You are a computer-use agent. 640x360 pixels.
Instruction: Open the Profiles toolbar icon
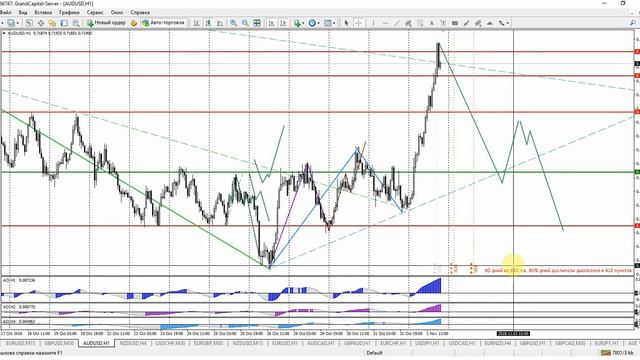[11, 23]
